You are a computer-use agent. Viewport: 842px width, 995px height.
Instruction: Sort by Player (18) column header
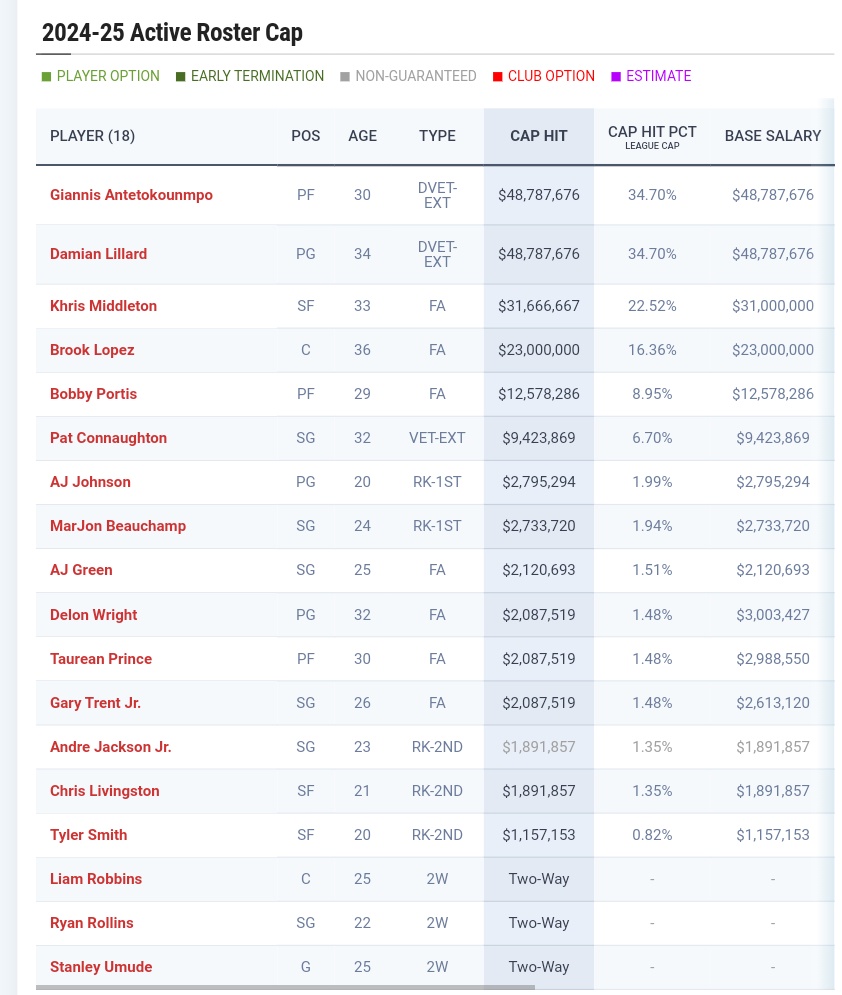click(x=92, y=136)
